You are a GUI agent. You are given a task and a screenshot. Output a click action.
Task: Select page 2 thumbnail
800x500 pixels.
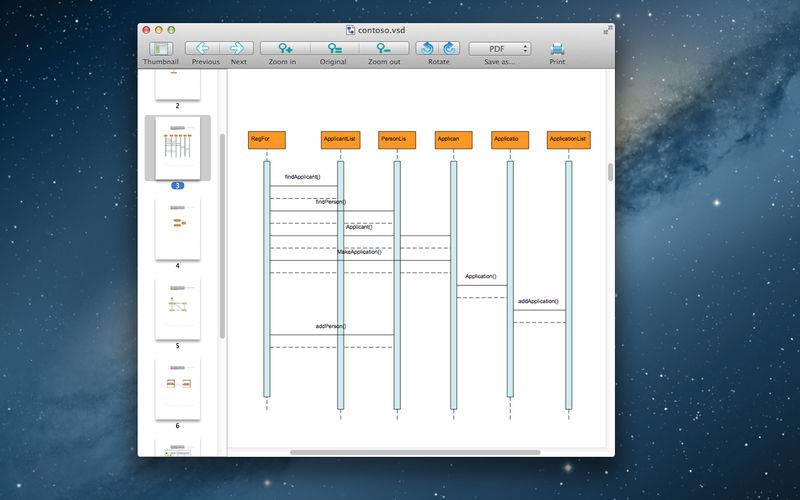point(178,85)
